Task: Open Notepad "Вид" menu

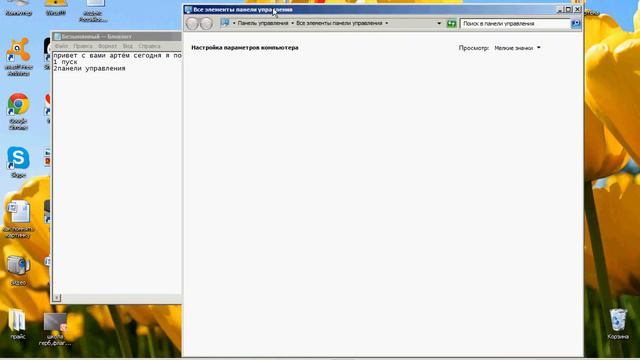Action: pyautogui.click(x=128, y=46)
